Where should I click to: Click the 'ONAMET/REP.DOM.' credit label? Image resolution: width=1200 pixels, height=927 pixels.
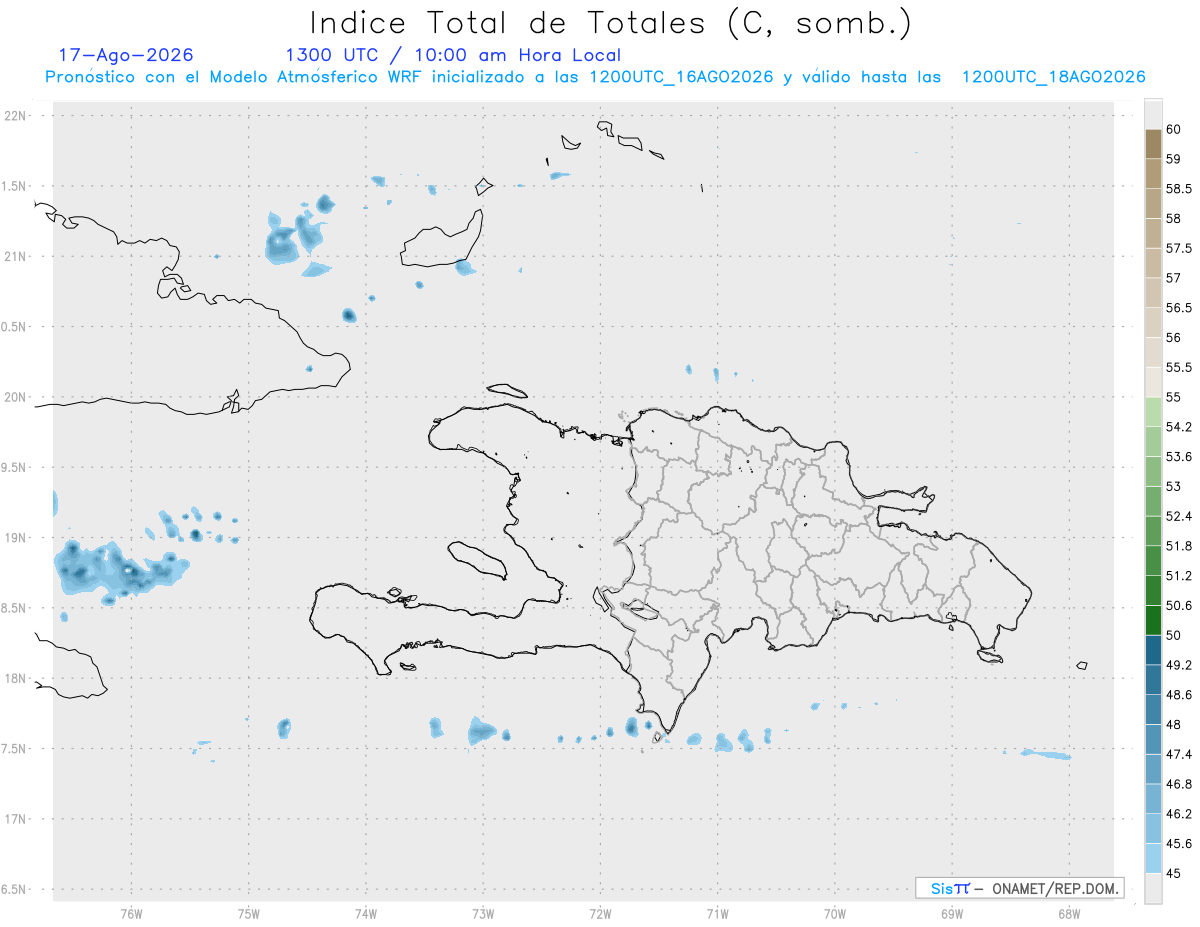1056,888
